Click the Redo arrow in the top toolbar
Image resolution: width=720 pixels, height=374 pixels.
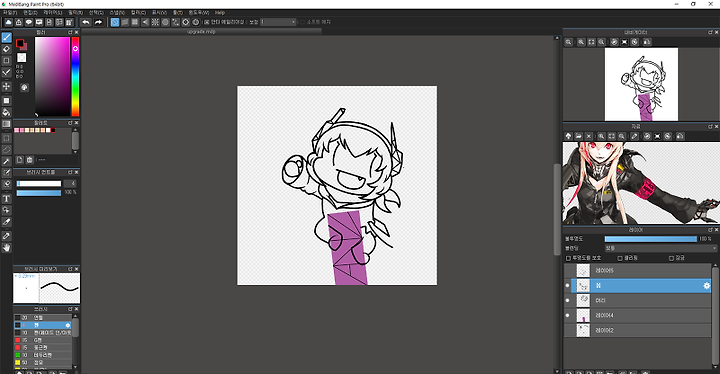tap(98, 22)
